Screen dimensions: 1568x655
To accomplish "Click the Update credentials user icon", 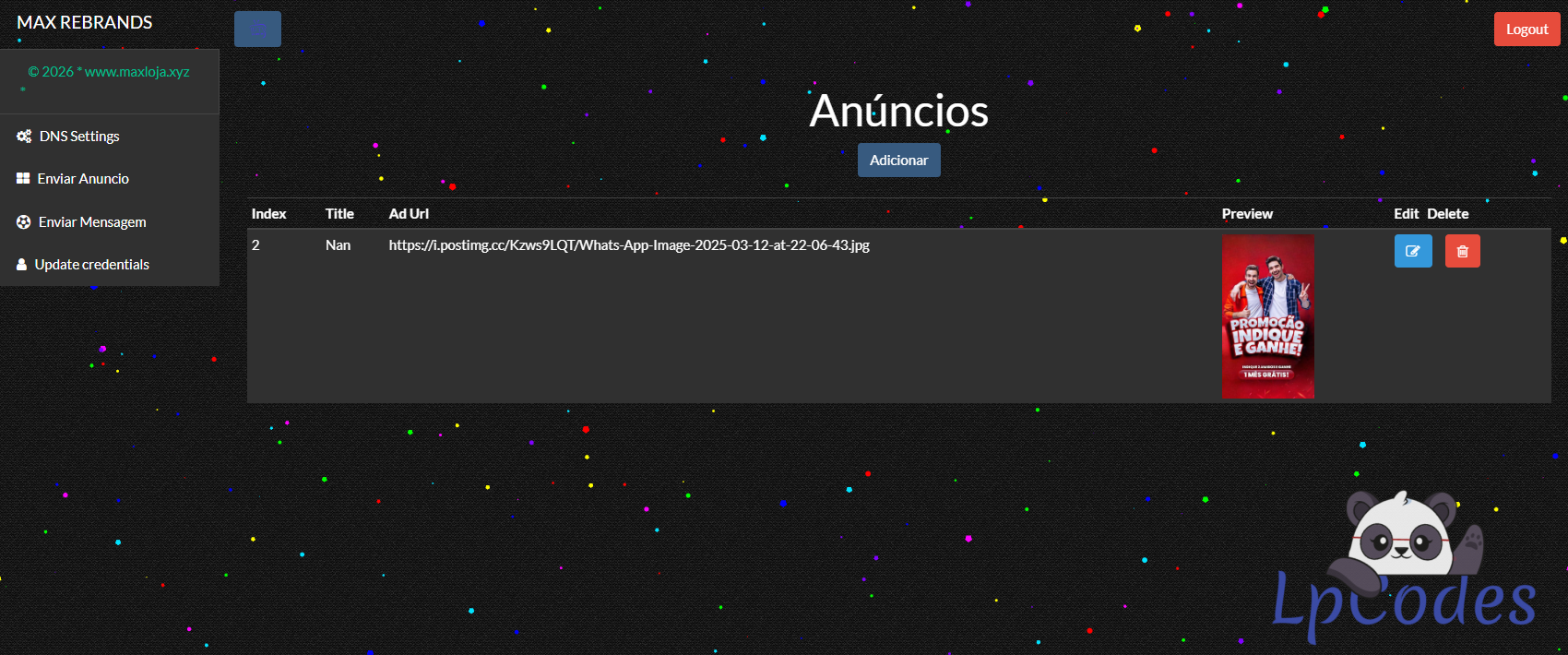I will (21, 265).
